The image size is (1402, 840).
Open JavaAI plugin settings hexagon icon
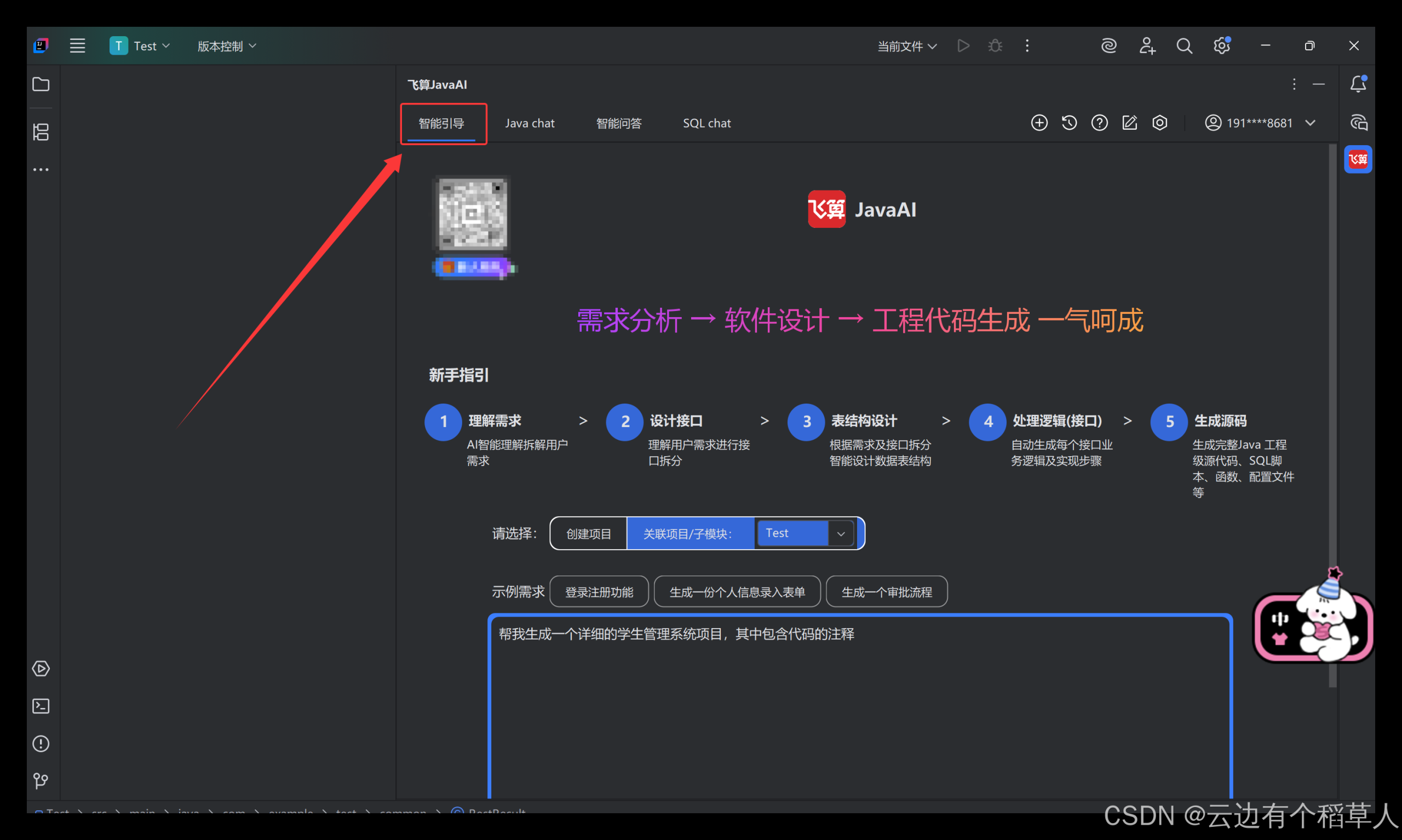pos(1160,123)
